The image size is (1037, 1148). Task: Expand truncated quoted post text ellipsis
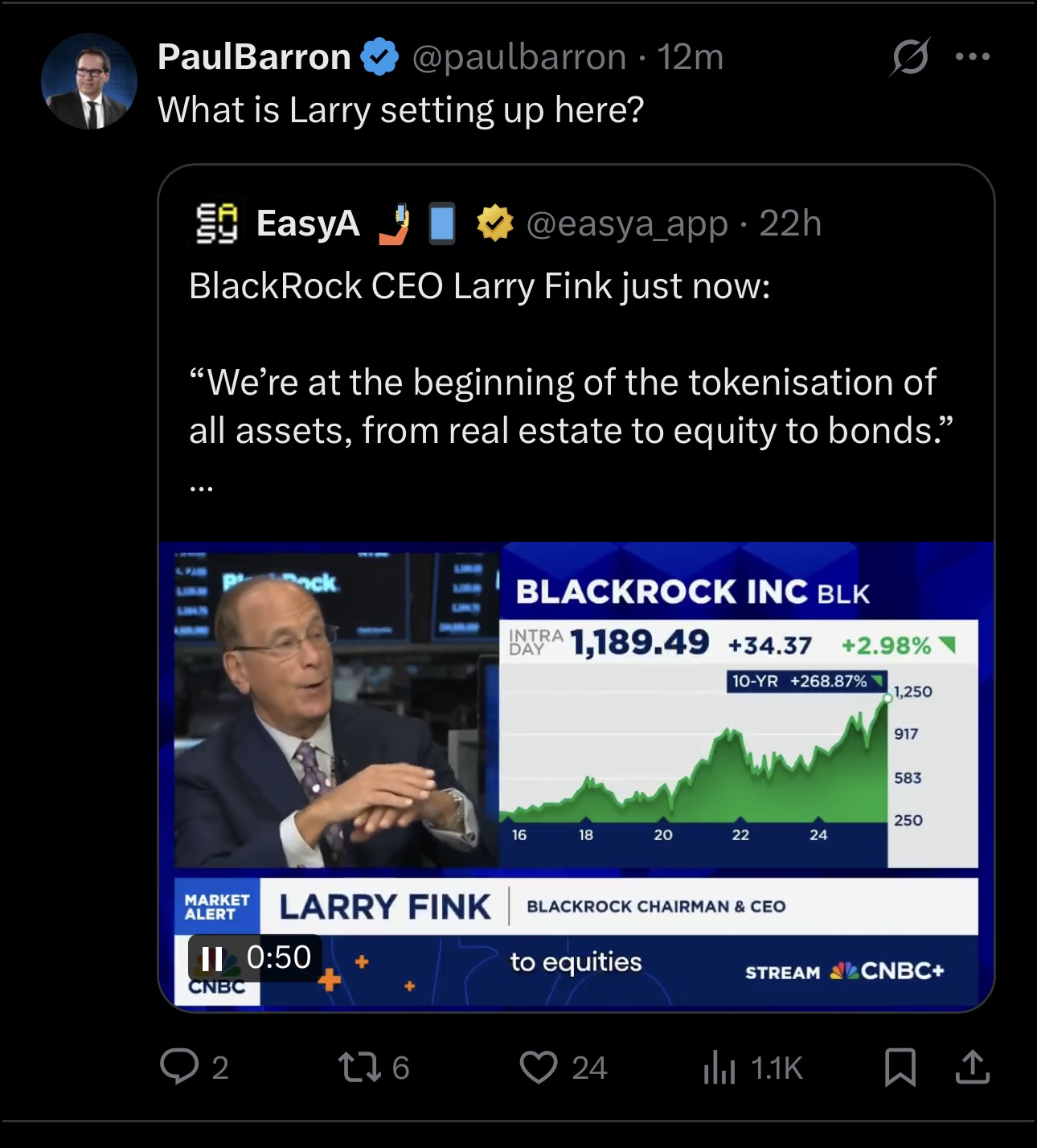tap(201, 486)
